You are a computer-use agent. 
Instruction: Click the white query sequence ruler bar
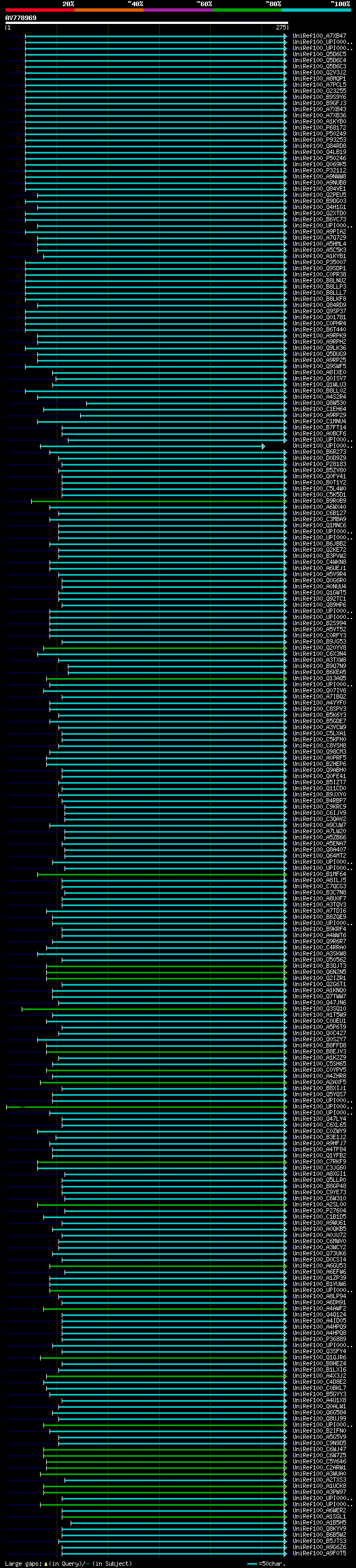coord(146,22)
